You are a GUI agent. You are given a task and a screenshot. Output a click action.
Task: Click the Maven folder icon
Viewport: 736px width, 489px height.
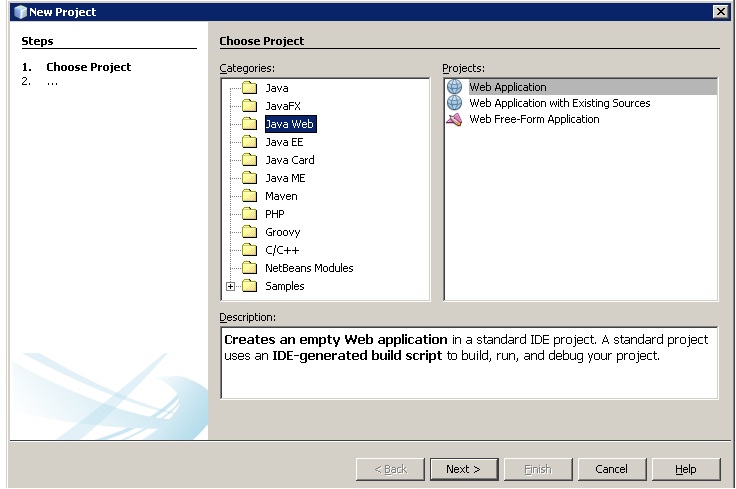(250, 196)
